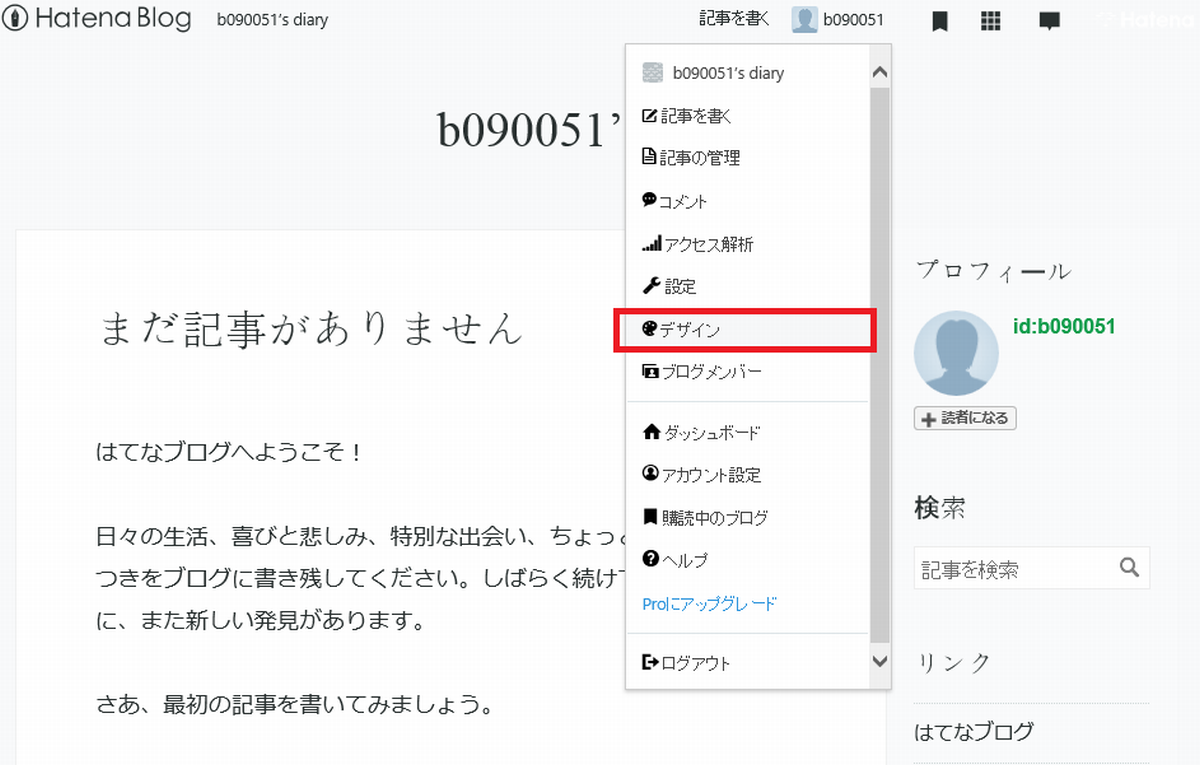1200x765 pixels.
Task: Click the profile avatar thumbnail
Action: 956,352
